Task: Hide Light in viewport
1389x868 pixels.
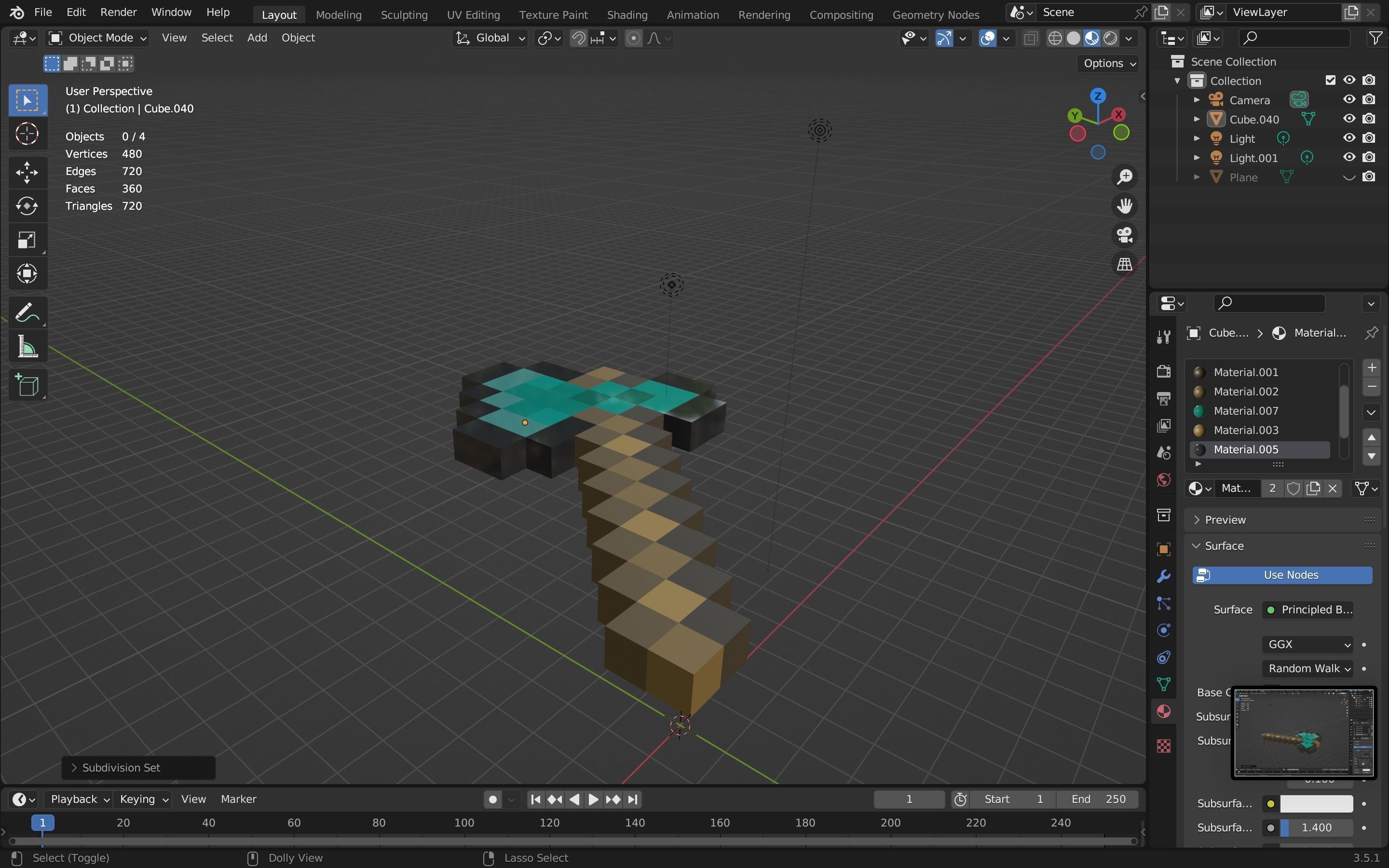Action: pos(1349,138)
